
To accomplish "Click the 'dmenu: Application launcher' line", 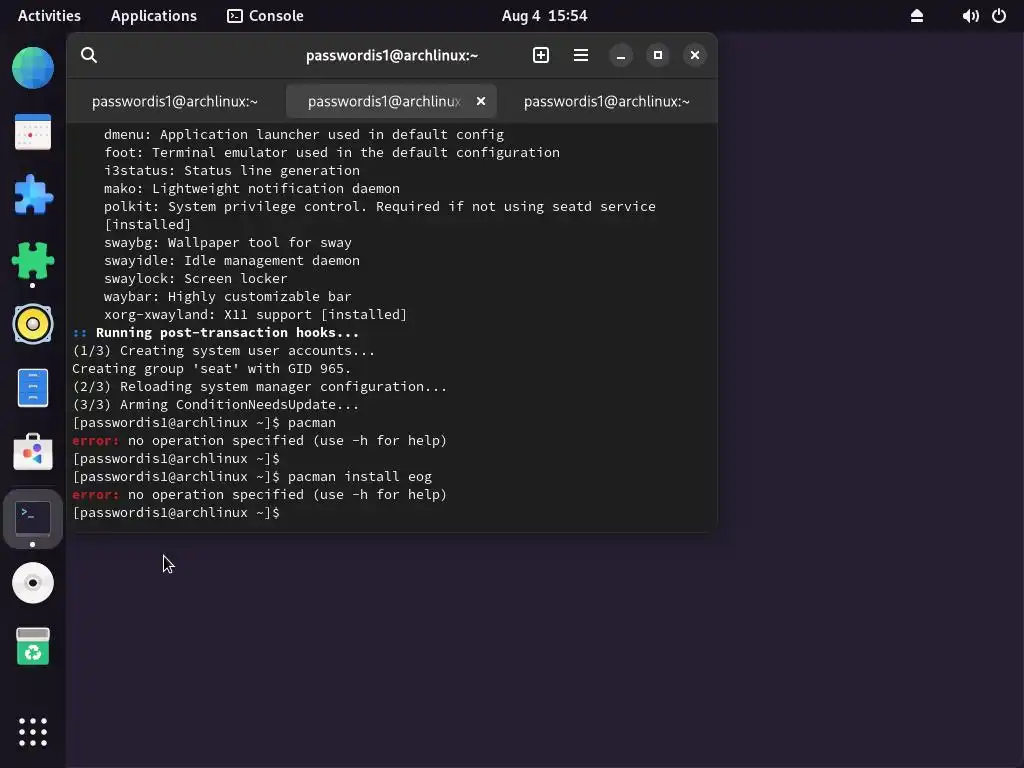I will click(304, 135).
